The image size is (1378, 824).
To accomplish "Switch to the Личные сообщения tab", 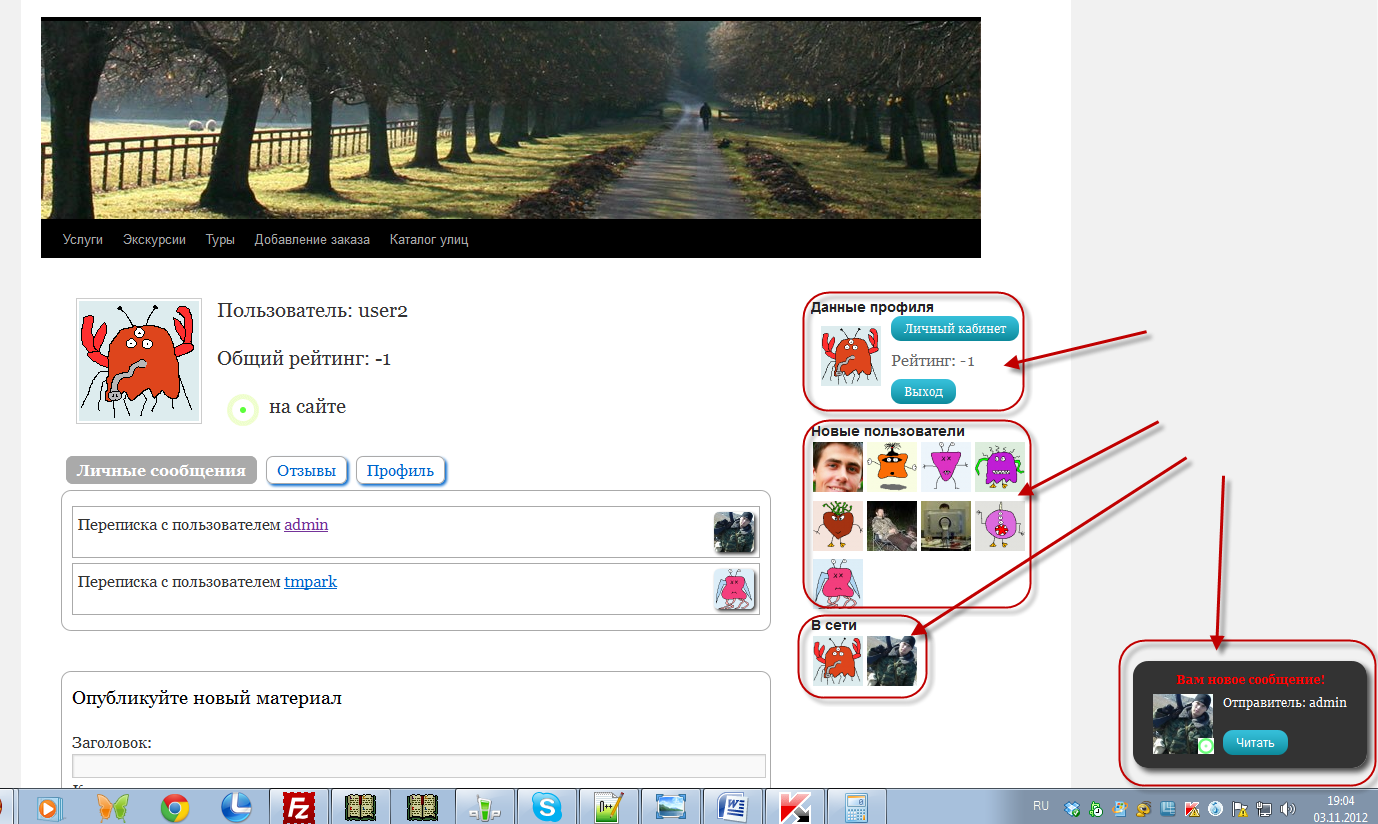I will pyautogui.click(x=161, y=471).
